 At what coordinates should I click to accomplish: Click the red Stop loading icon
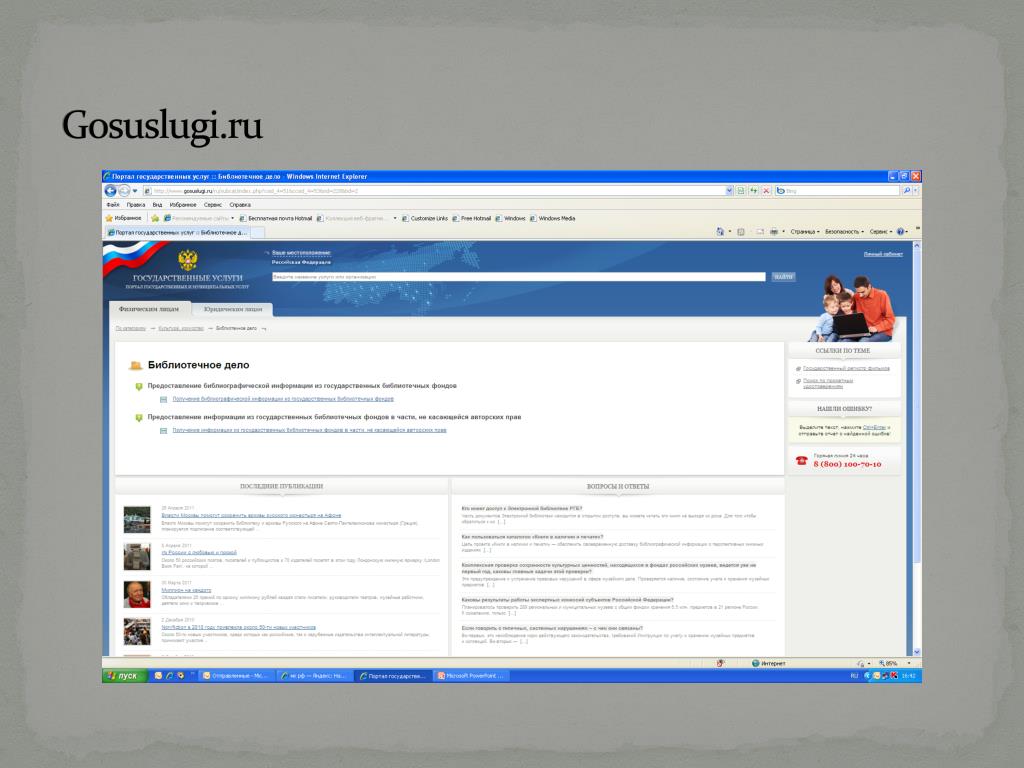point(766,191)
